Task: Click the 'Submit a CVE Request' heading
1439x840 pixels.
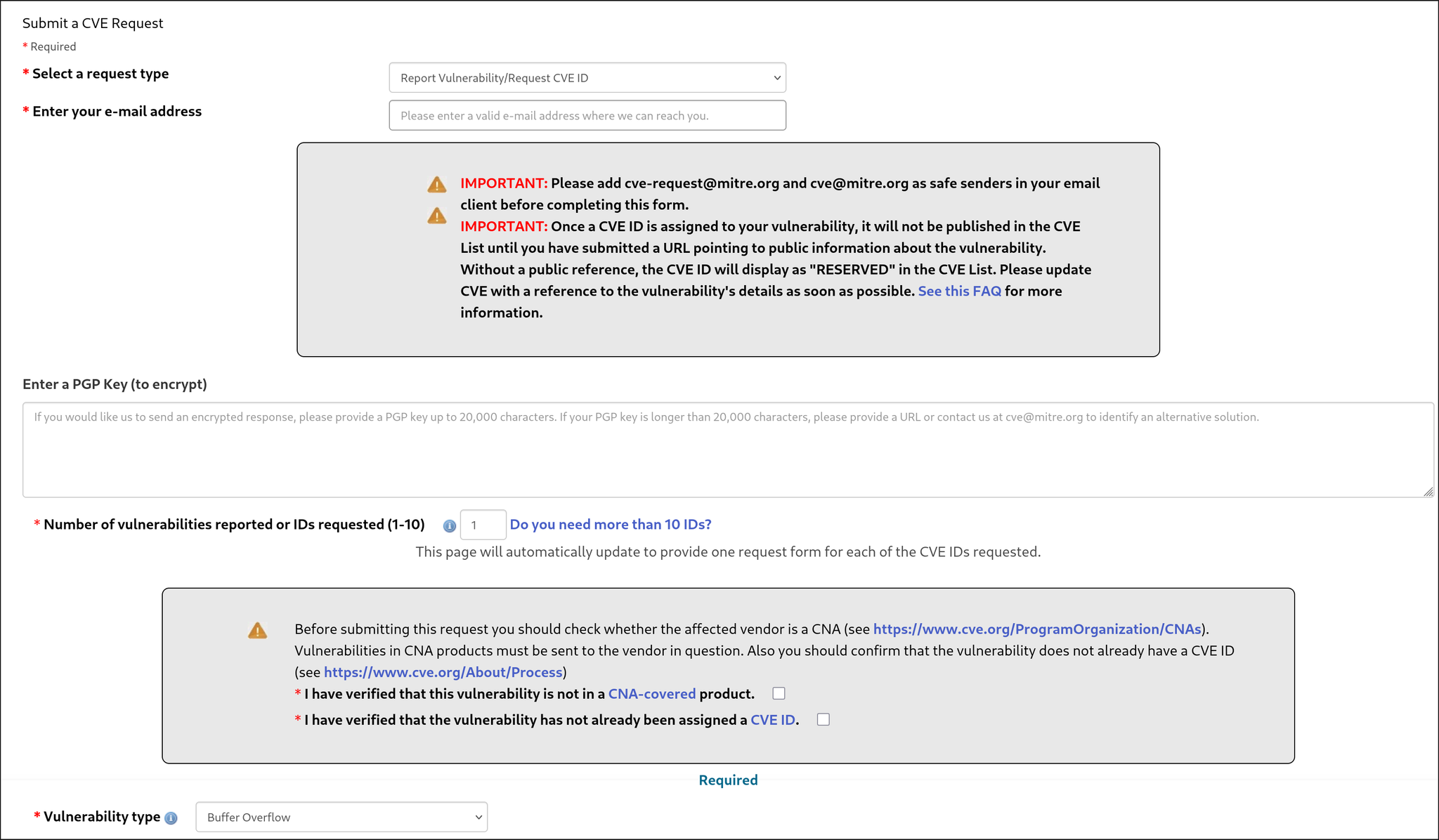Action: tap(93, 23)
